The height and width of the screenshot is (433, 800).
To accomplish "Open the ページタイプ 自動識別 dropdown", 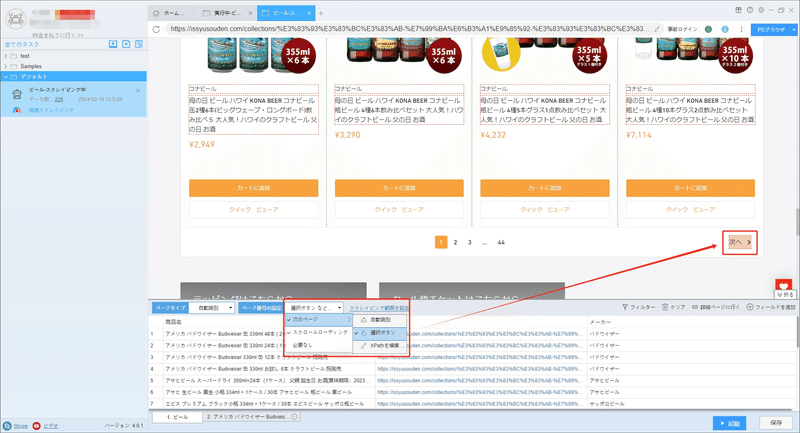I will [212, 308].
